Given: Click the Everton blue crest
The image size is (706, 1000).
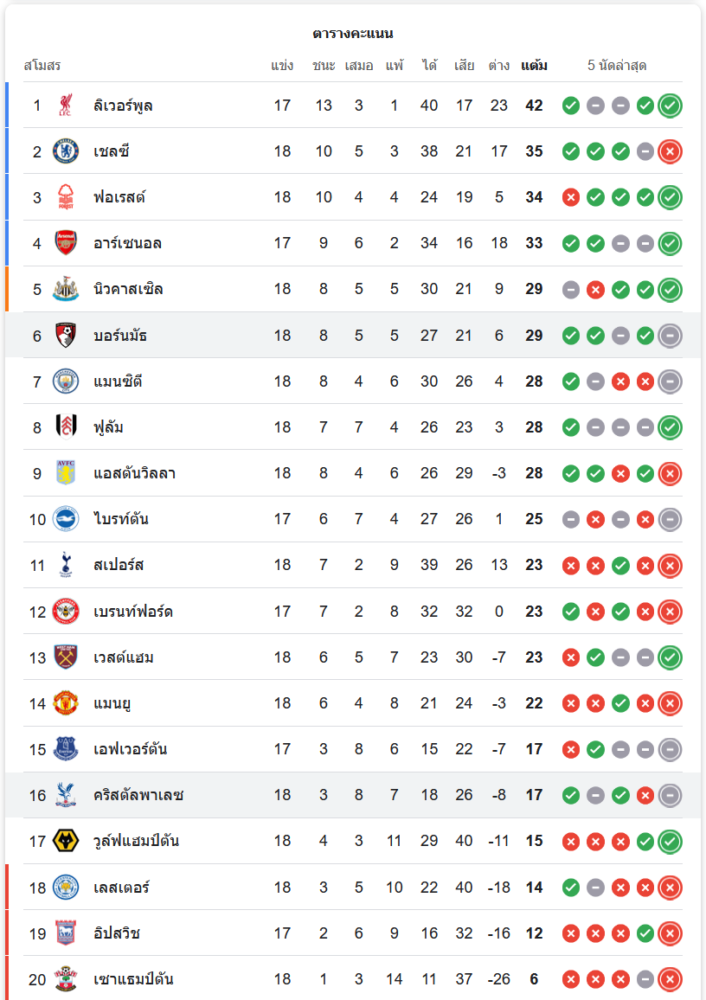Looking at the screenshot, I should click(x=66, y=749).
